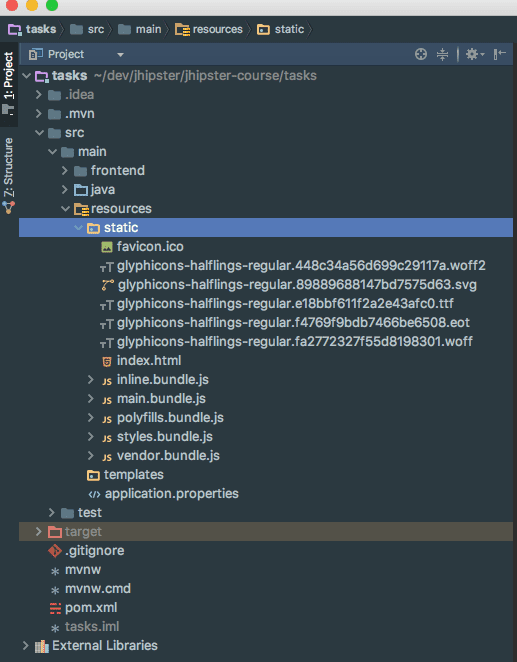Collapse the src folder arrow
The width and height of the screenshot is (517, 662).
coord(39,133)
